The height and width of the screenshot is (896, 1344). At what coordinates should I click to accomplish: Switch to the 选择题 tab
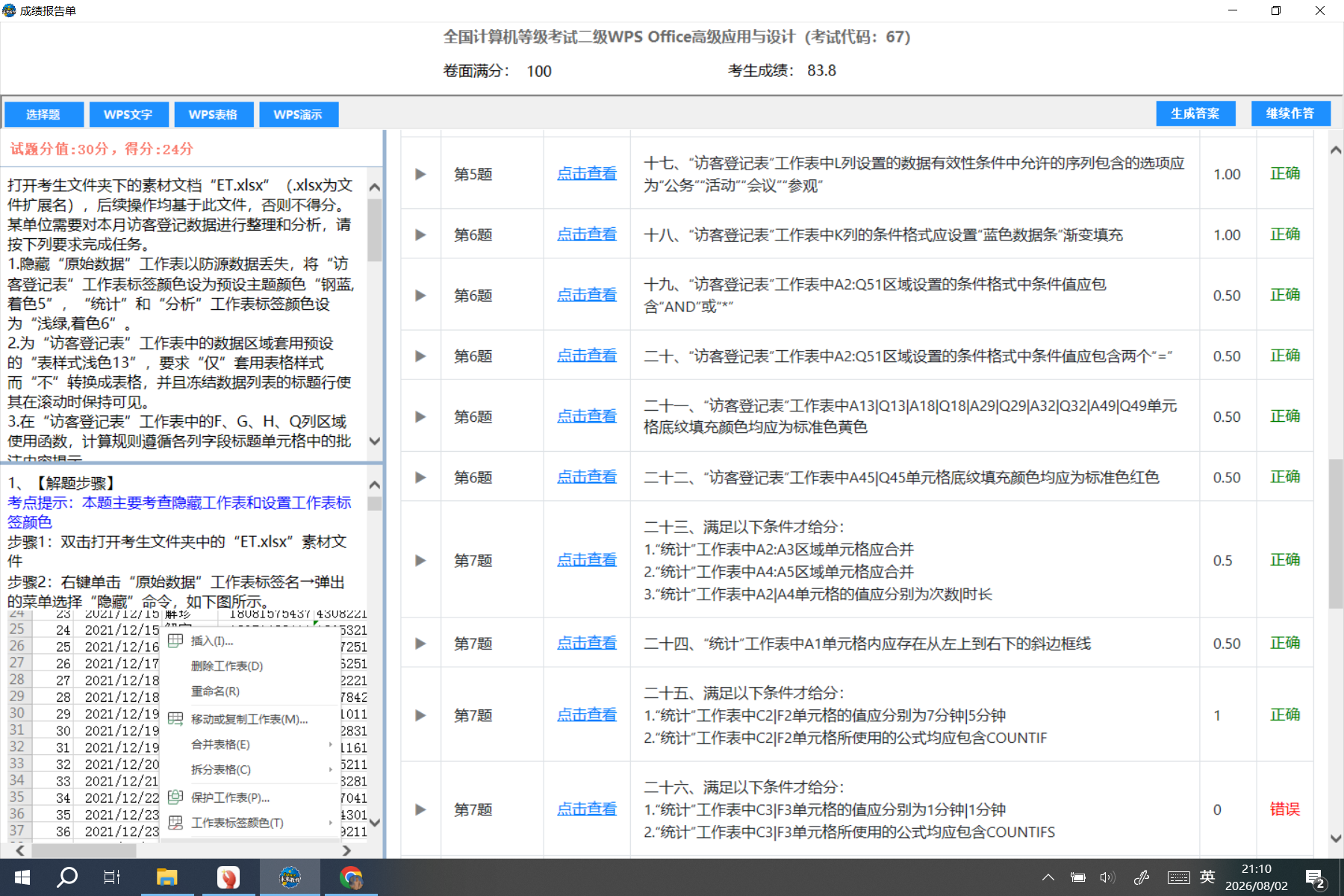point(43,114)
